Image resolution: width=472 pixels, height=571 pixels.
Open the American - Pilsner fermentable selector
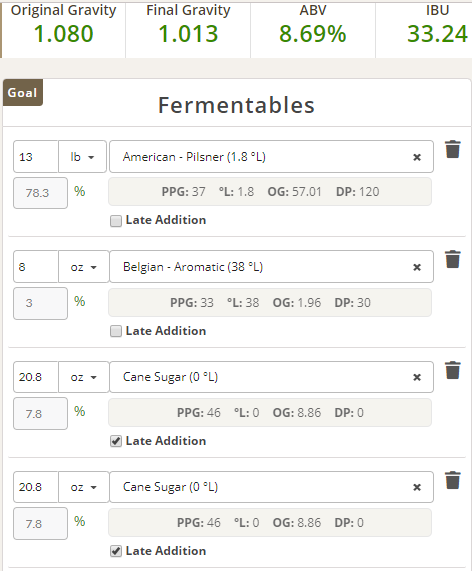(271, 157)
